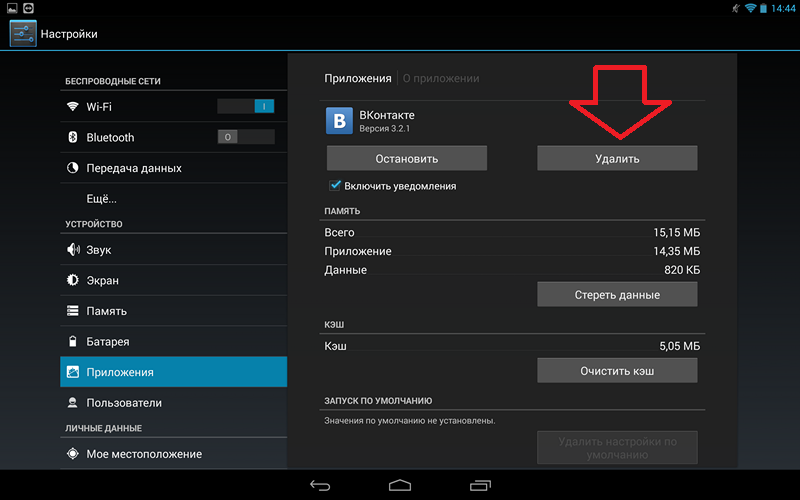Uncheck Включить уведомления checkbox
800x500 pixels.
335,186
